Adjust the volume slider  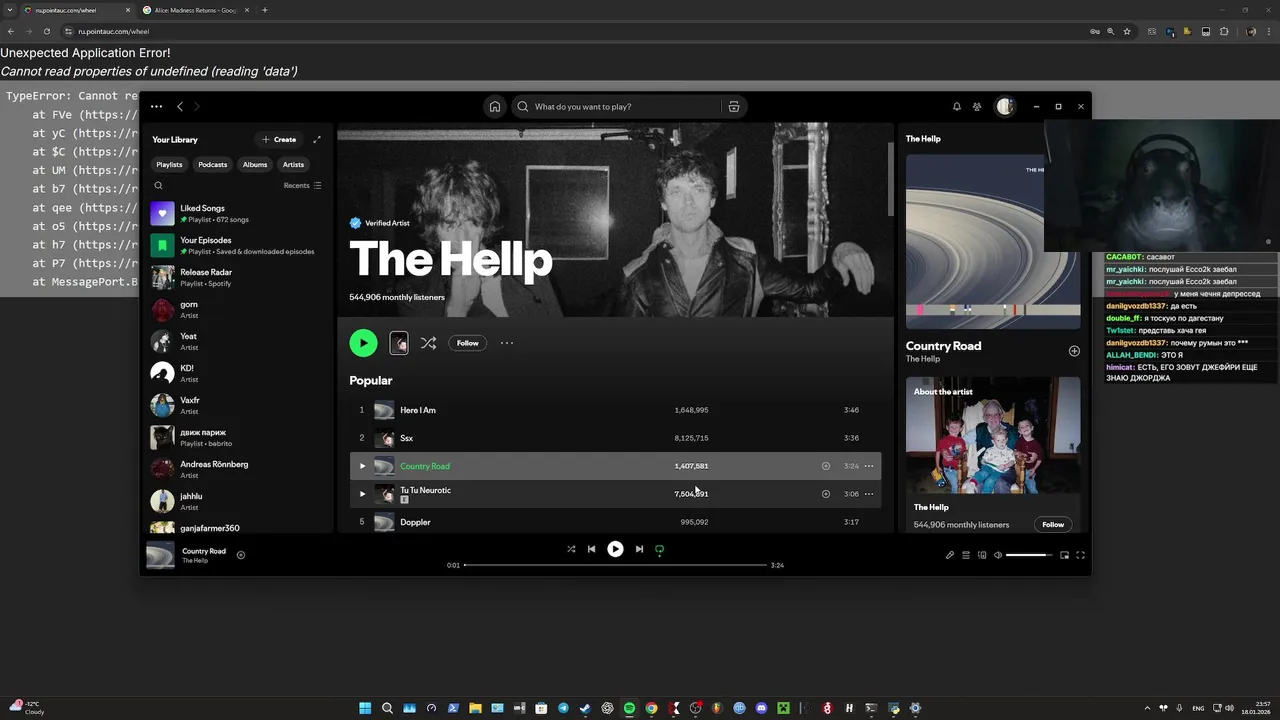(1029, 555)
